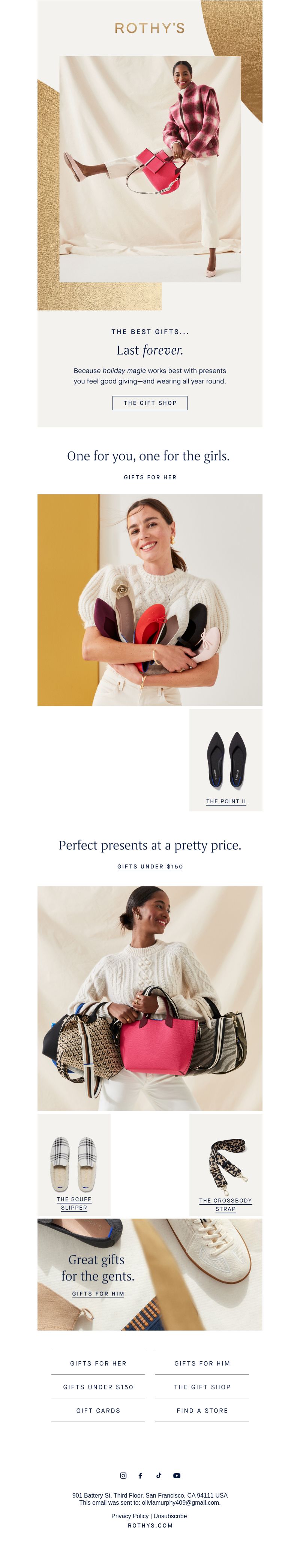300x1568 pixels.
Task: Open the Facebook social icon
Action: tap(140, 1476)
